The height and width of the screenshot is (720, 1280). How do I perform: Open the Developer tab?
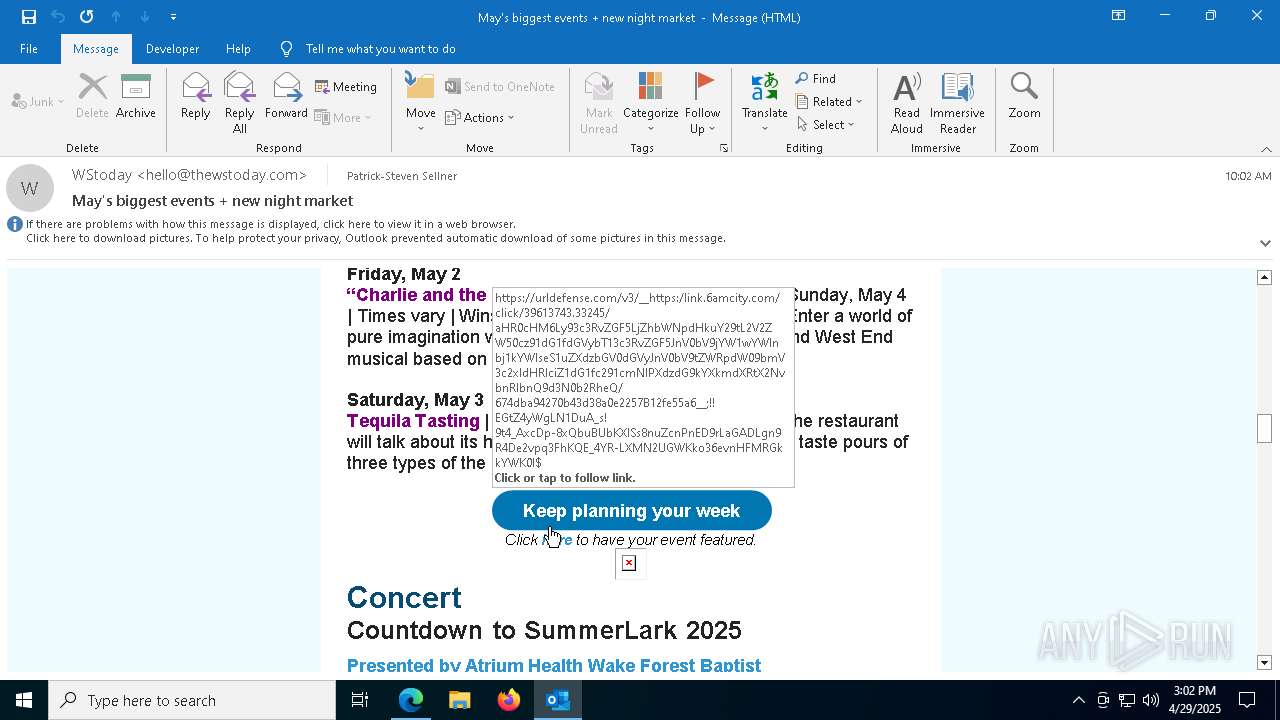pyautogui.click(x=172, y=49)
